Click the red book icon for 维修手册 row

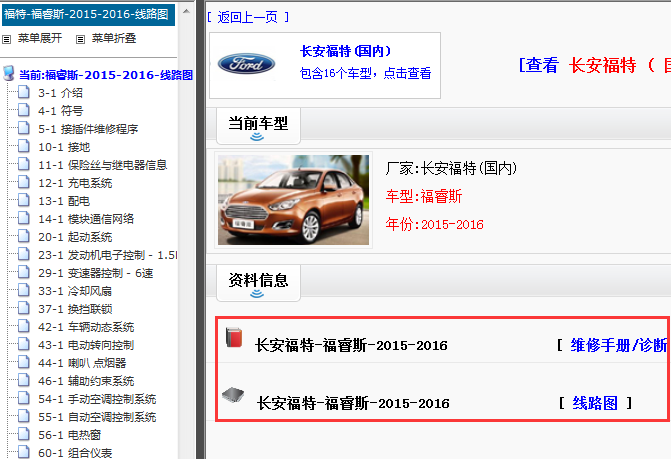tap(234, 337)
